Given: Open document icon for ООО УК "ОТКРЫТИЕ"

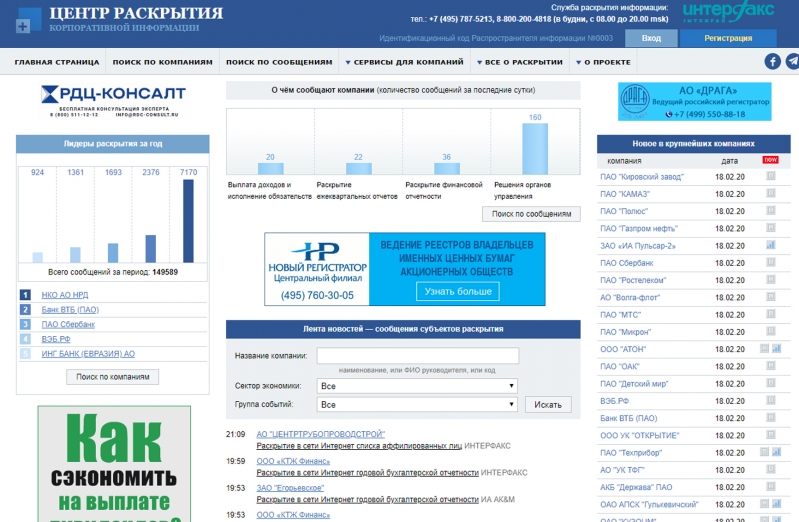Looking at the screenshot, I should coord(771,435).
